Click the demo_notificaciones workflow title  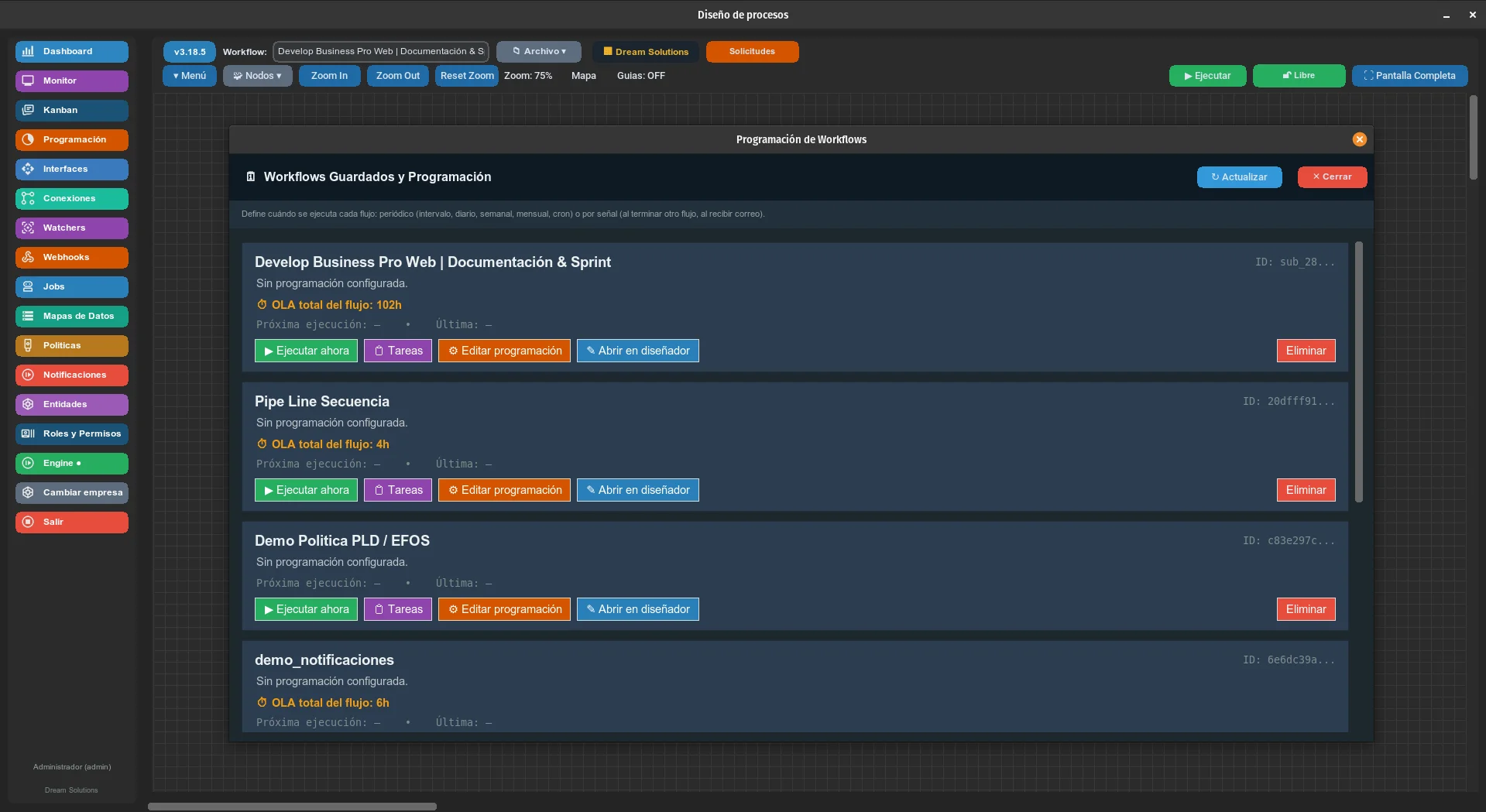click(324, 660)
